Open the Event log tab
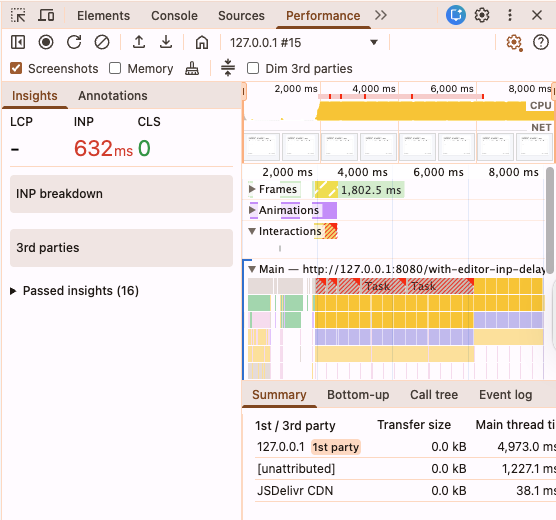Viewport: 556px width, 520px height. (506, 395)
